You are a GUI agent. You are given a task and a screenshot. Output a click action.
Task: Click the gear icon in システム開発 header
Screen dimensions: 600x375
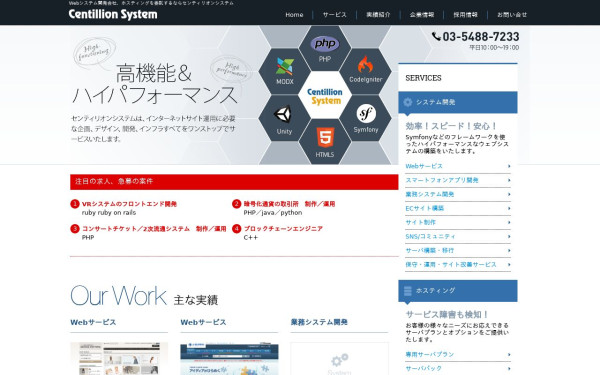408,102
